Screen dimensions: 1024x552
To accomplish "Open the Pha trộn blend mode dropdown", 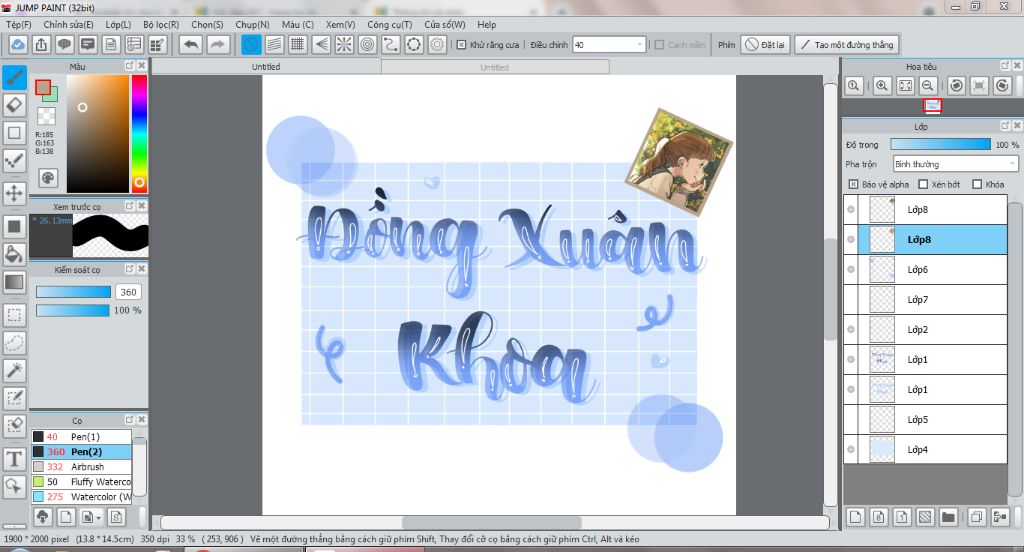I will (956, 163).
